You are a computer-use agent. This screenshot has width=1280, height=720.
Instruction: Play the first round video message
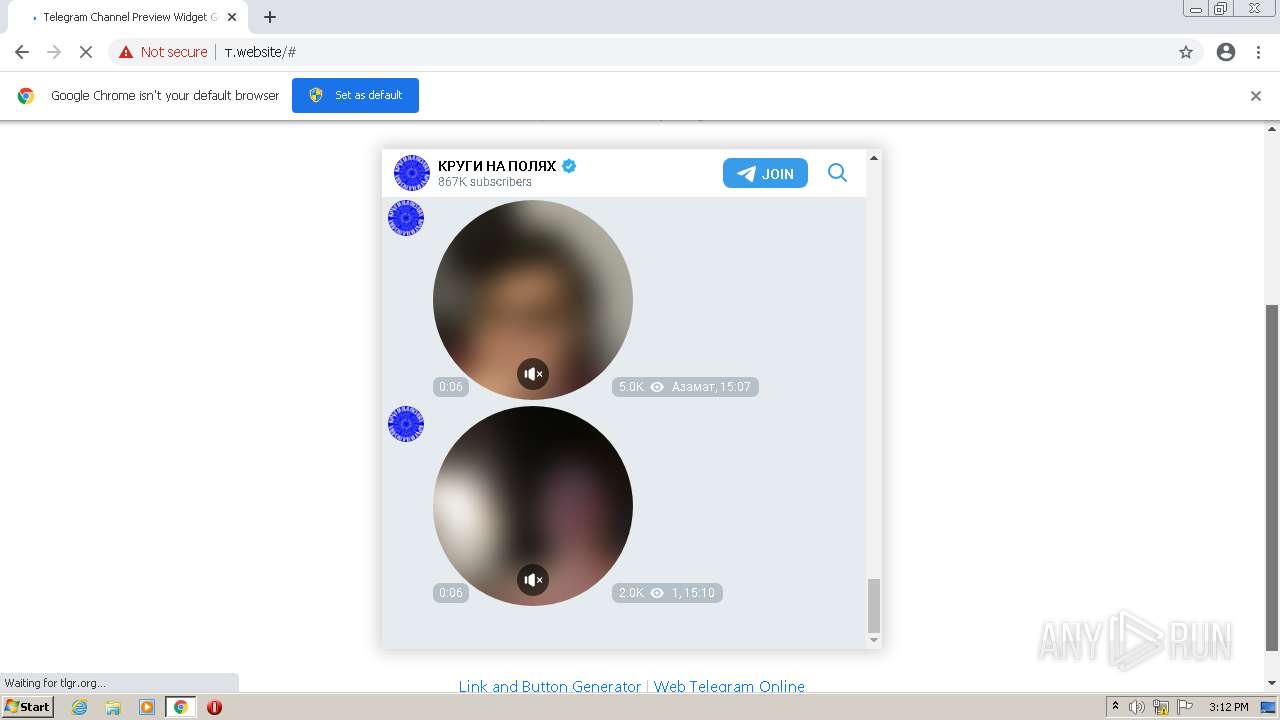pos(533,299)
